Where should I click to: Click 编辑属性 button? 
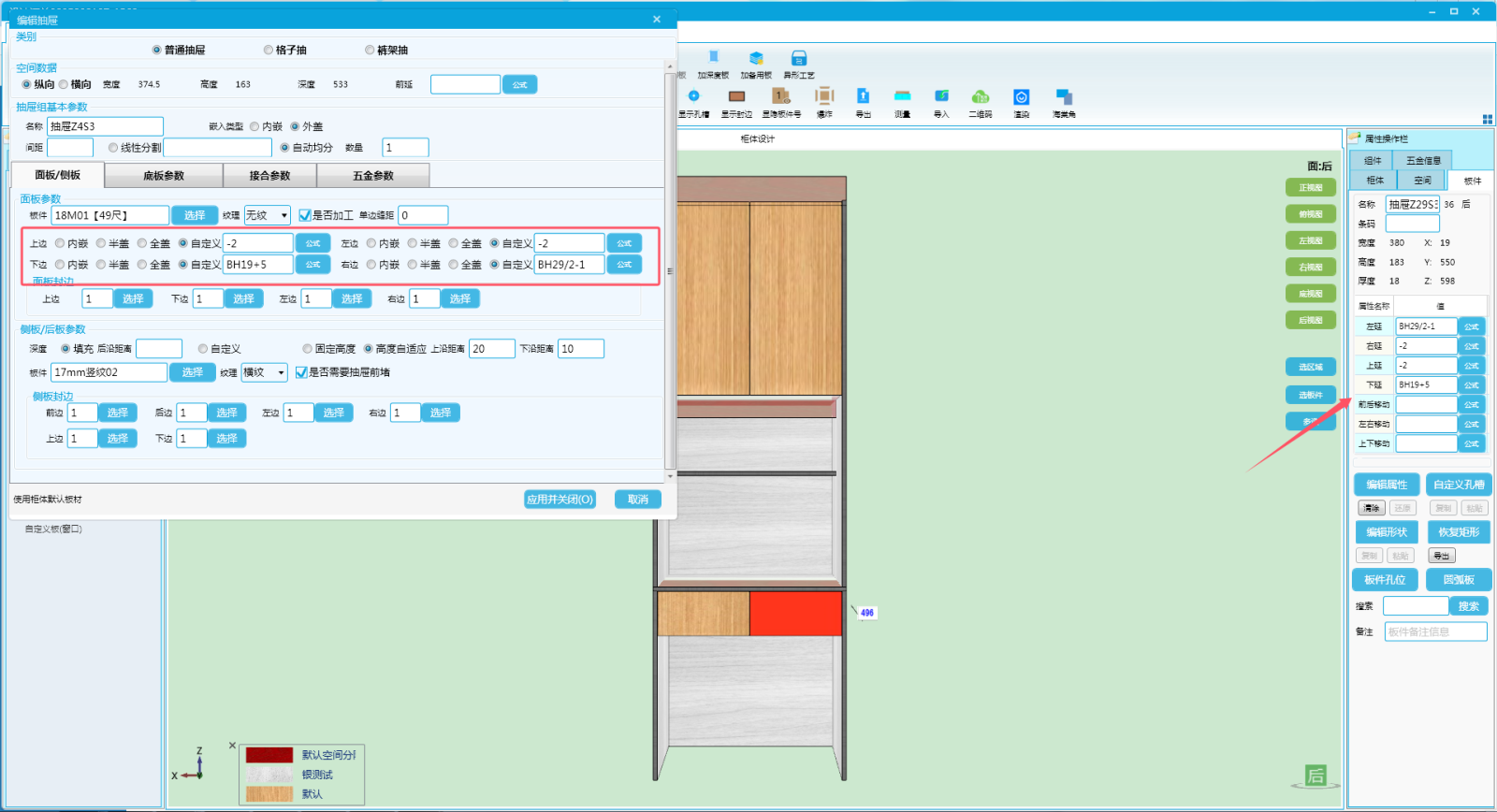tap(1386, 485)
